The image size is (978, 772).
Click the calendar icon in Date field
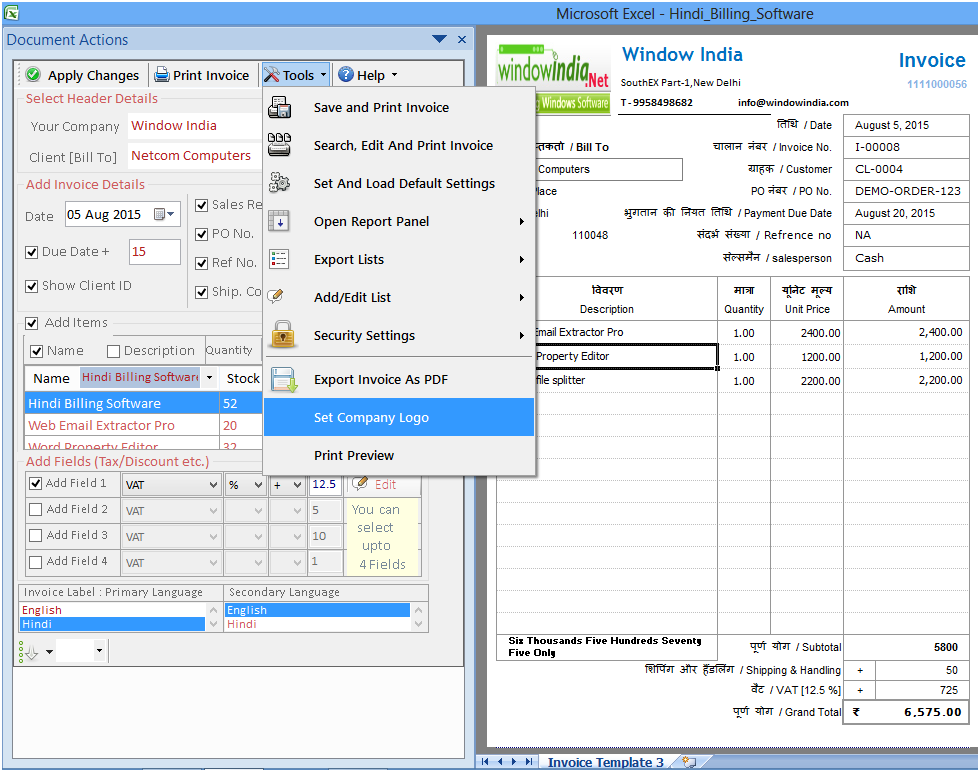[160, 215]
